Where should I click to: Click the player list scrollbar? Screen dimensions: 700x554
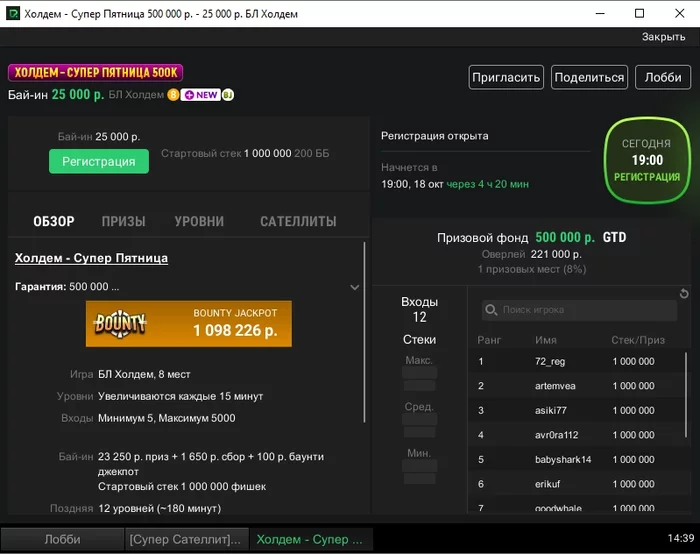click(x=686, y=395)
